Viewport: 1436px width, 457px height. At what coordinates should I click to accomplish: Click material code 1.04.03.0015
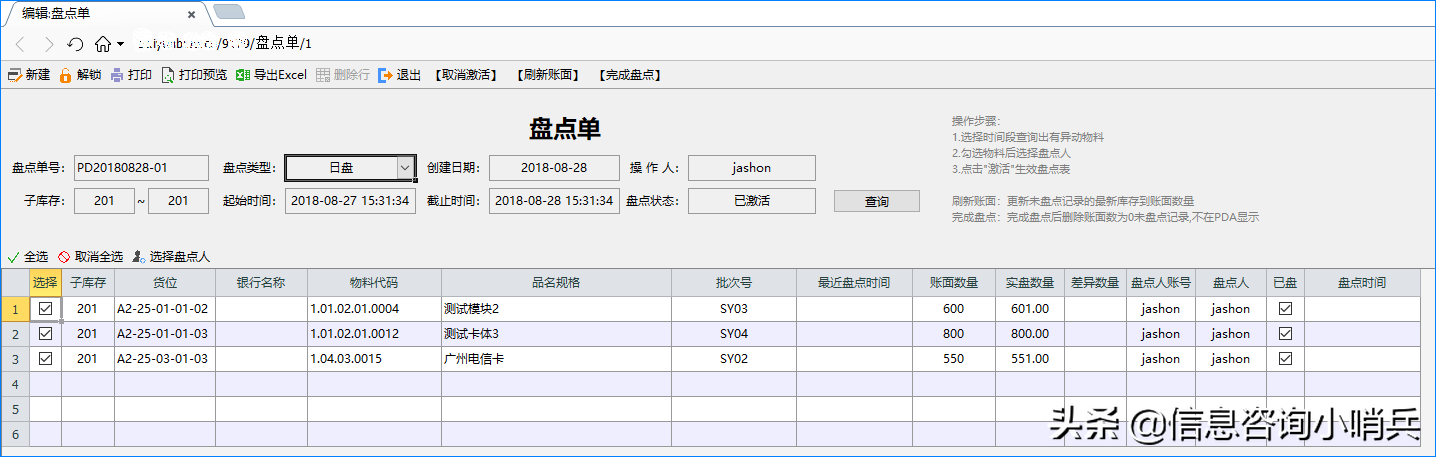[x=374, y=359]
